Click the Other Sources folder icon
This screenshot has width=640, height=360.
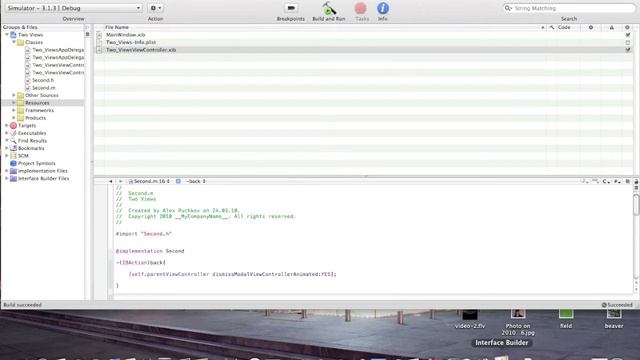coord(20,95)
